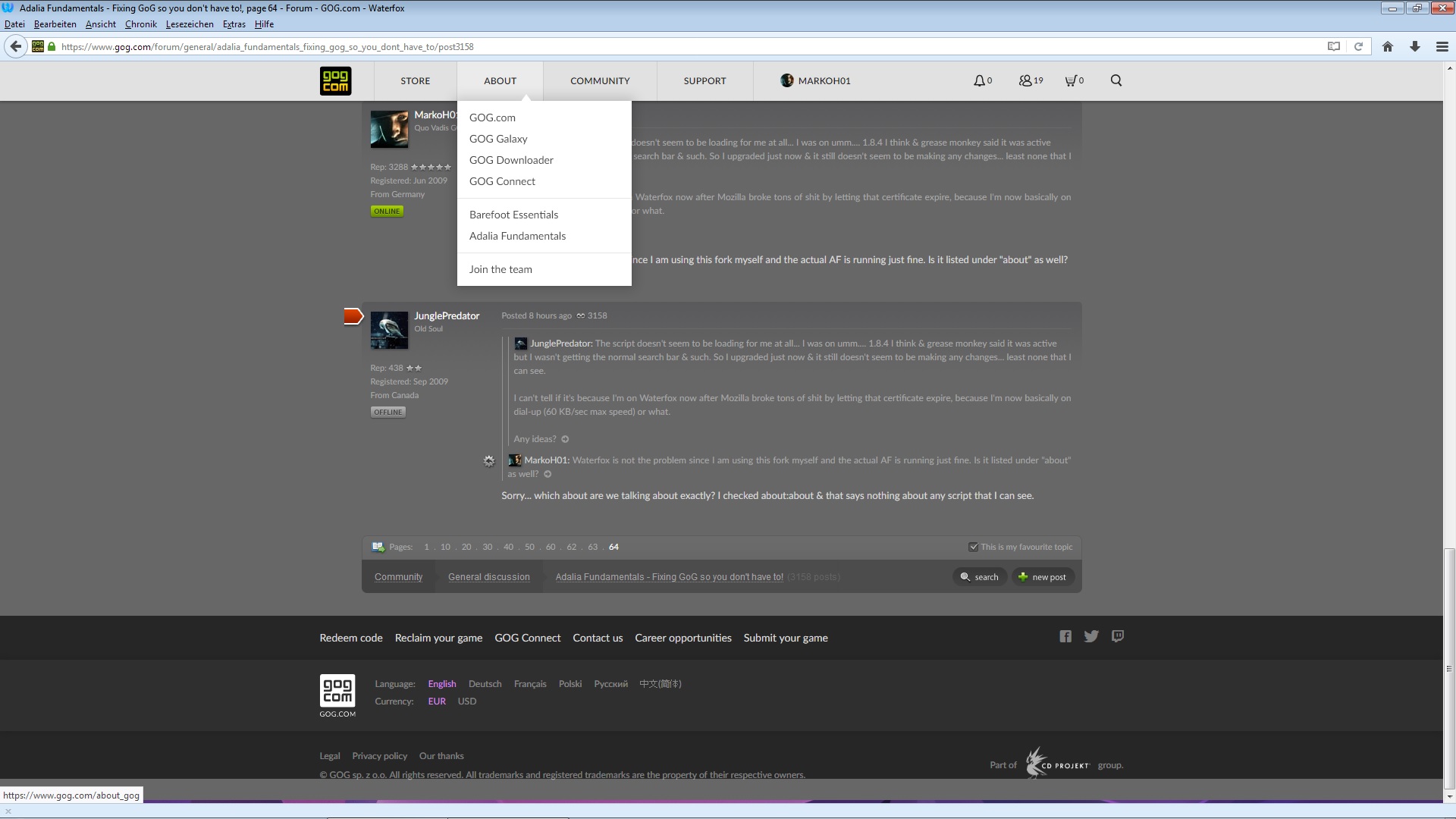Screen dimensions: 1456x819
Task: Open the Lesezeichen browser menu
Action: [x=190, y=24]
